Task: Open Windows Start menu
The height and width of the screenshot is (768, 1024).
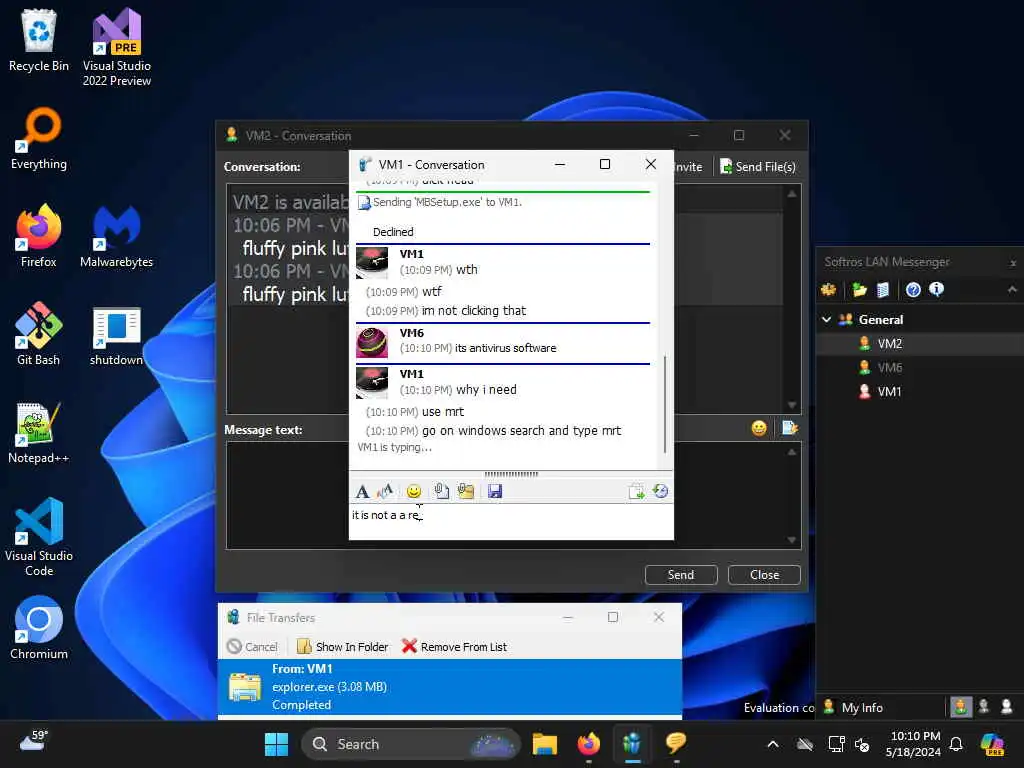Action: 276,744
